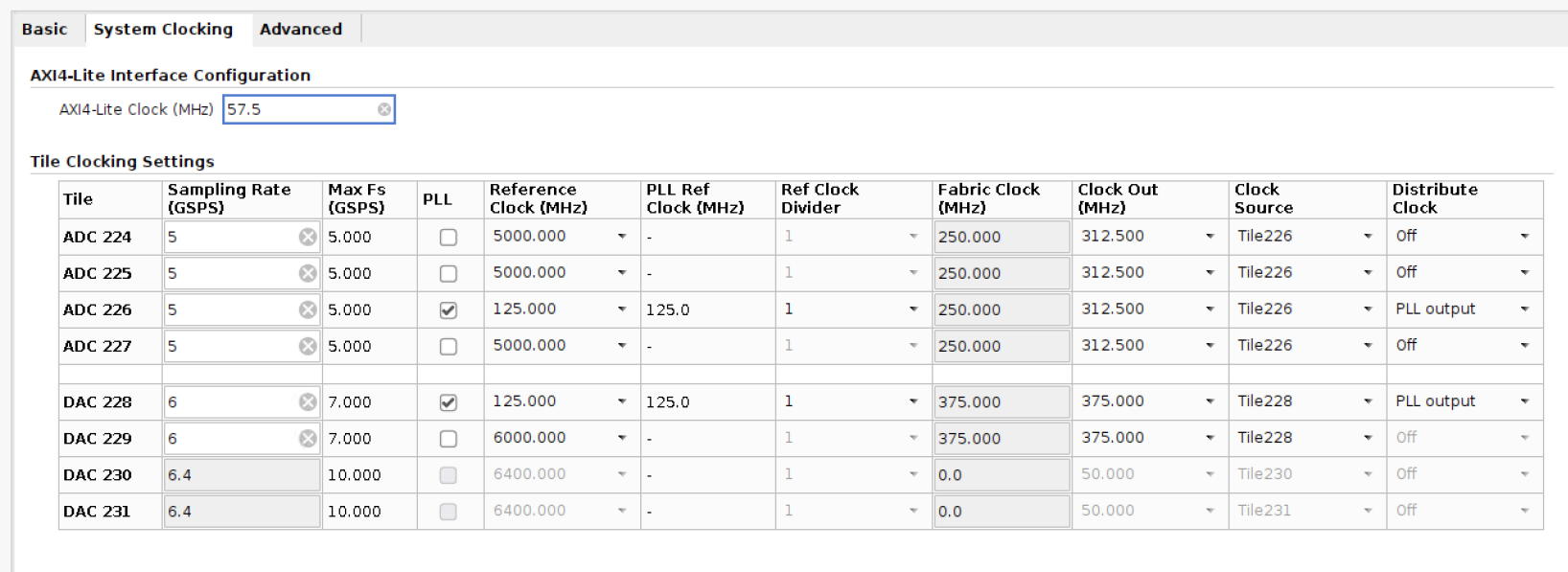The width and height of the screenshot is (1568, 572).
Task: Click the AXI4-Lite Clock input field
Action: click(x=297, y=109)
